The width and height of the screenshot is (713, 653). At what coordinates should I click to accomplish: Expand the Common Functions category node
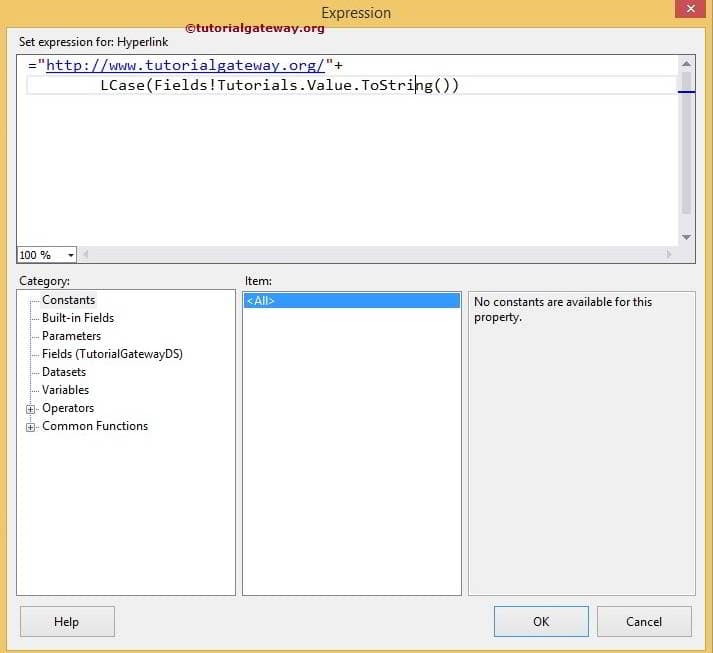pyautogui.click(x=30, y=427)
